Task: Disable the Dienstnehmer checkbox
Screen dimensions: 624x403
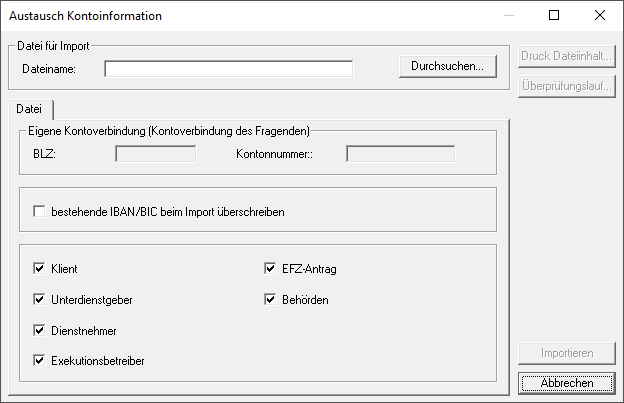Action: (40, 330)
